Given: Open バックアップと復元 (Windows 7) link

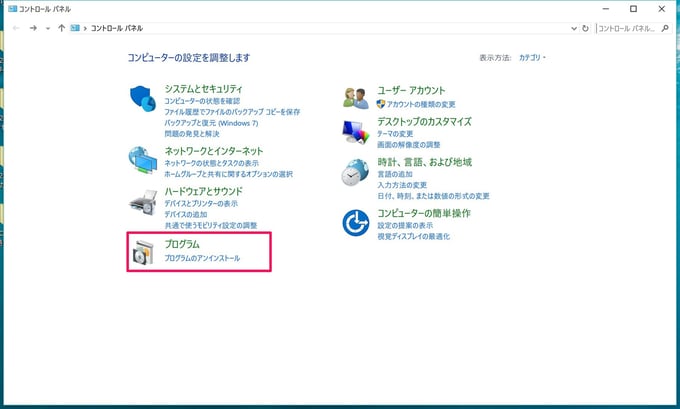Looking at the screenshot, I should point(211,123).
